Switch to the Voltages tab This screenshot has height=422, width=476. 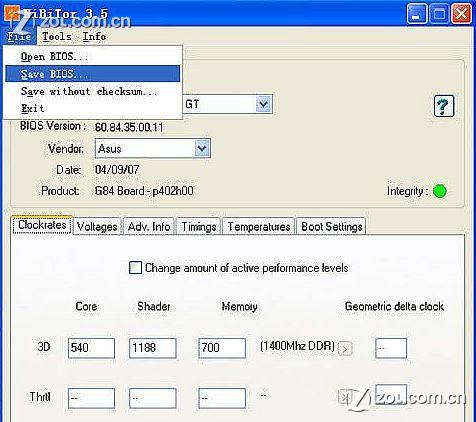(x=97, y=227)
